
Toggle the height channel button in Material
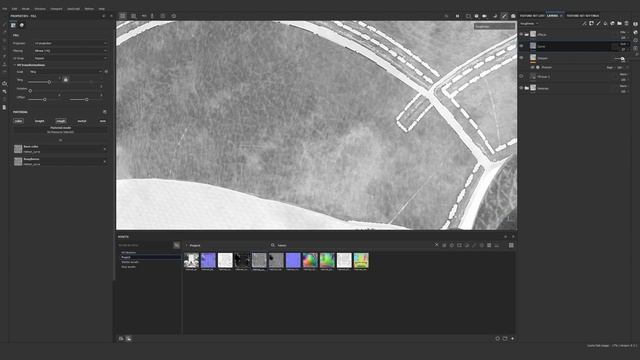pos(40,121)
